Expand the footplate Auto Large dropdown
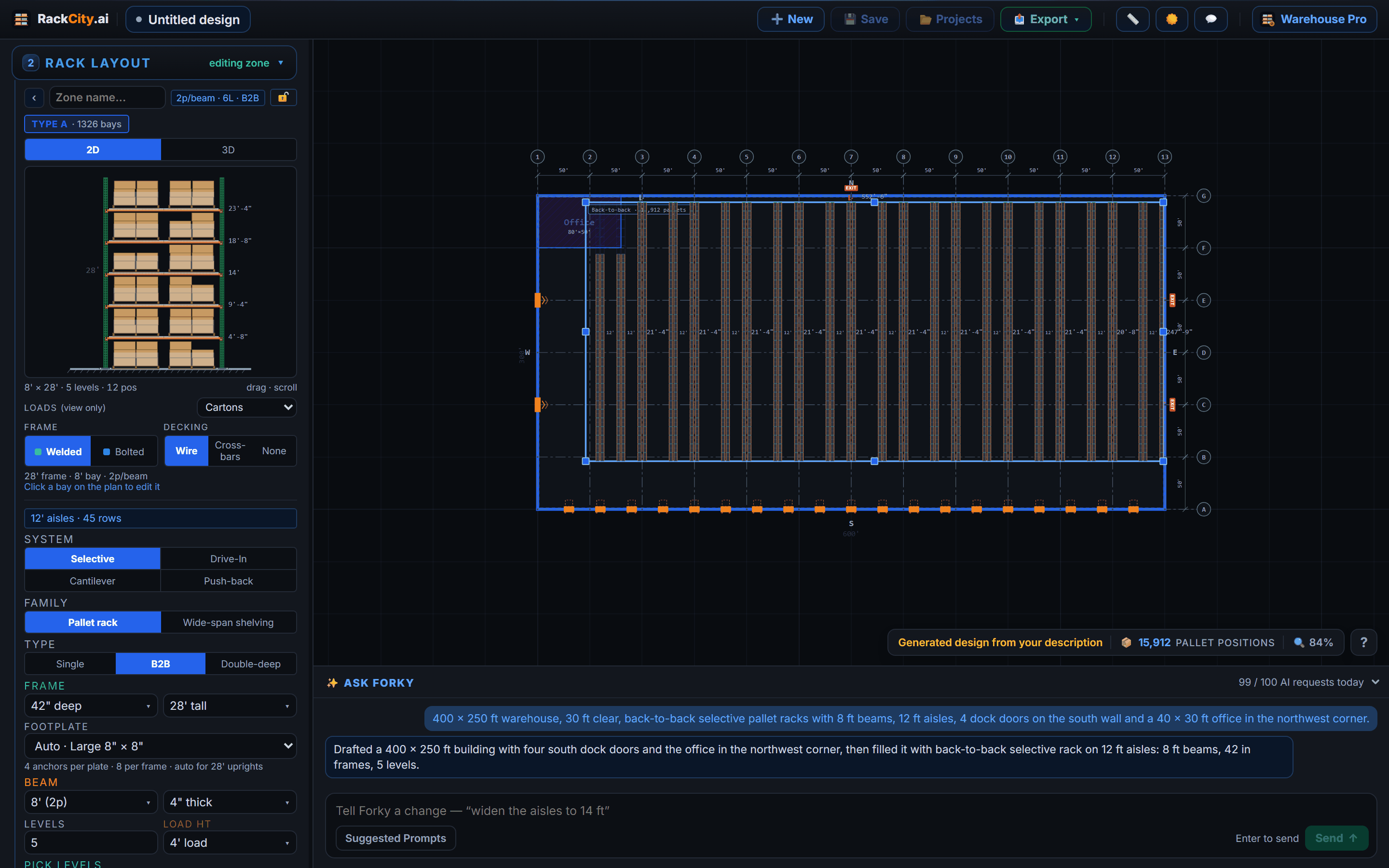 click(161, 746)
